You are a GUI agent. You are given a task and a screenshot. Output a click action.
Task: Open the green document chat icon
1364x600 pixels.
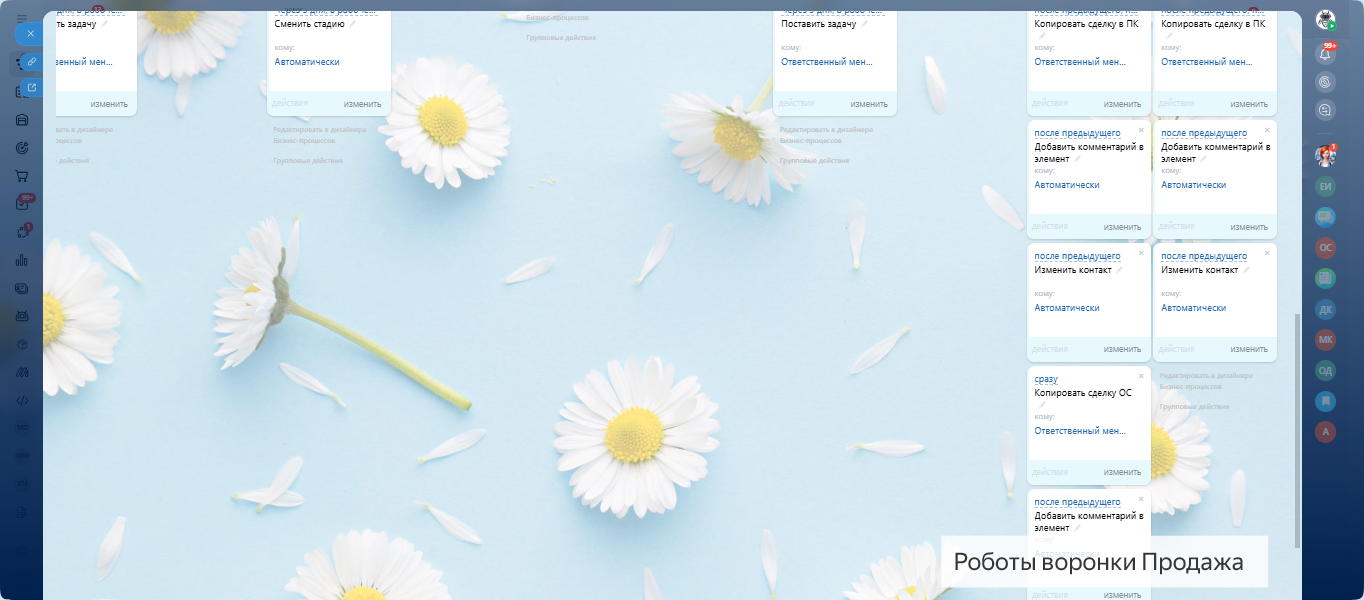[1325, 278]
